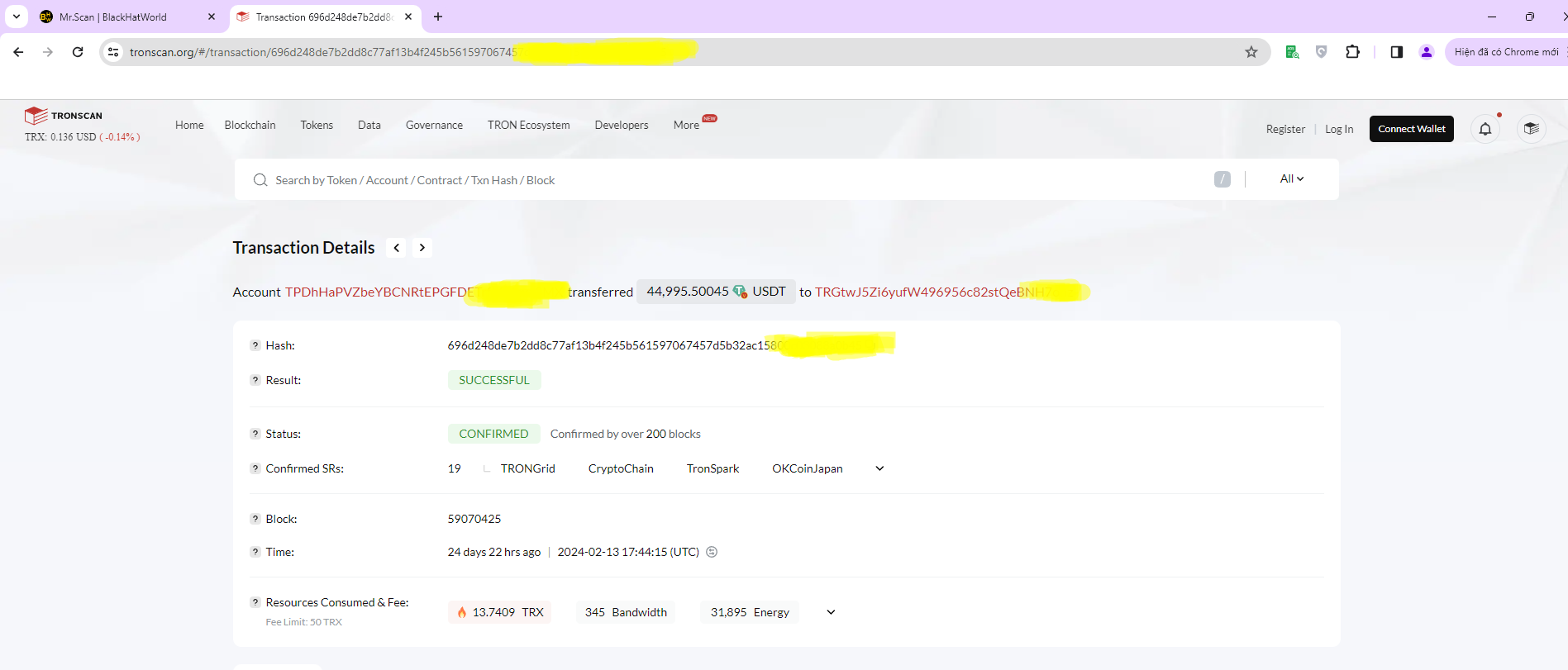This screenshot has width=1568, height=670.
Task: Open the shield extension icon in toolbar
Action: [x=1322, y=52]
